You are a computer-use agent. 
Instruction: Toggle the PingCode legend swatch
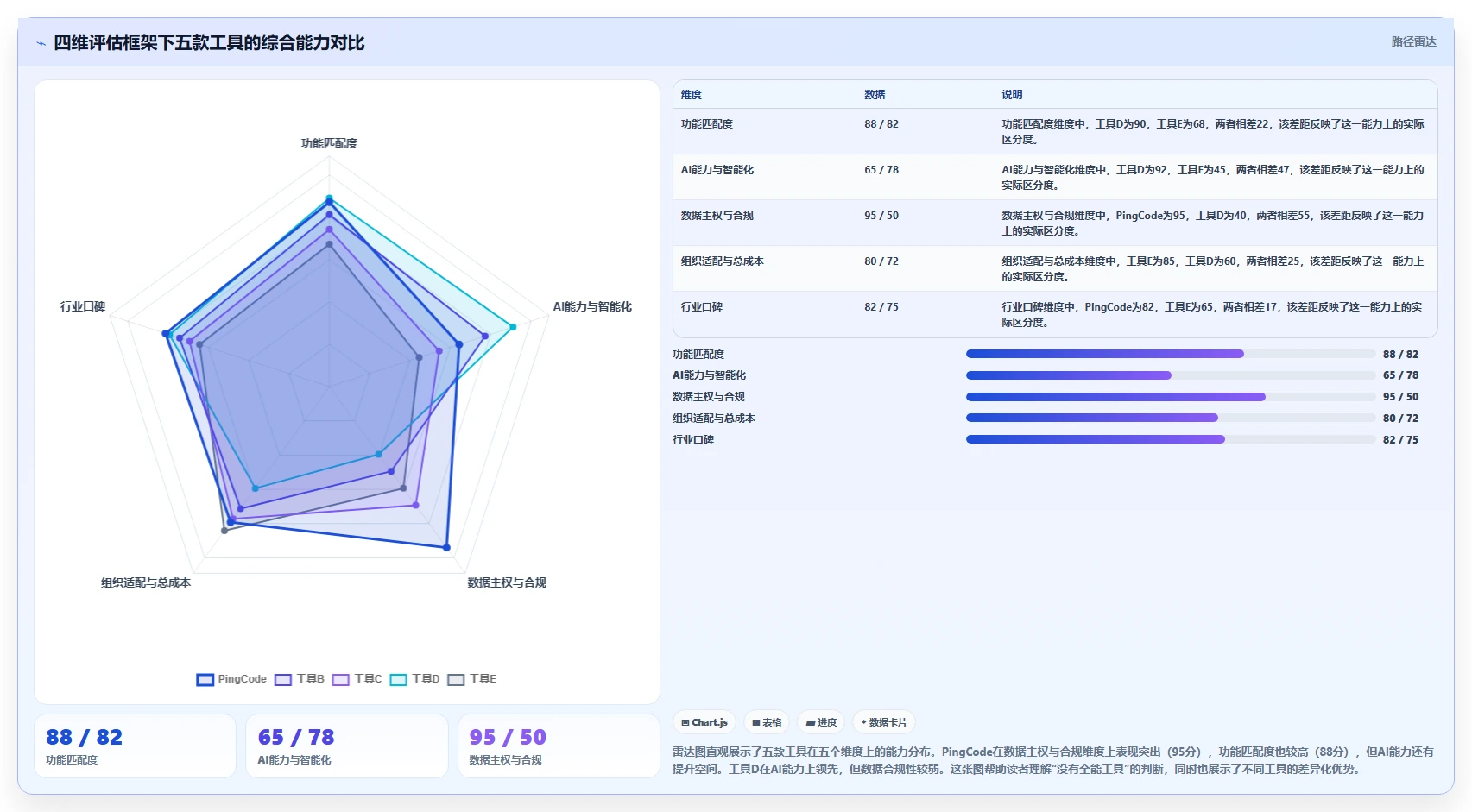tap(205, 680)
